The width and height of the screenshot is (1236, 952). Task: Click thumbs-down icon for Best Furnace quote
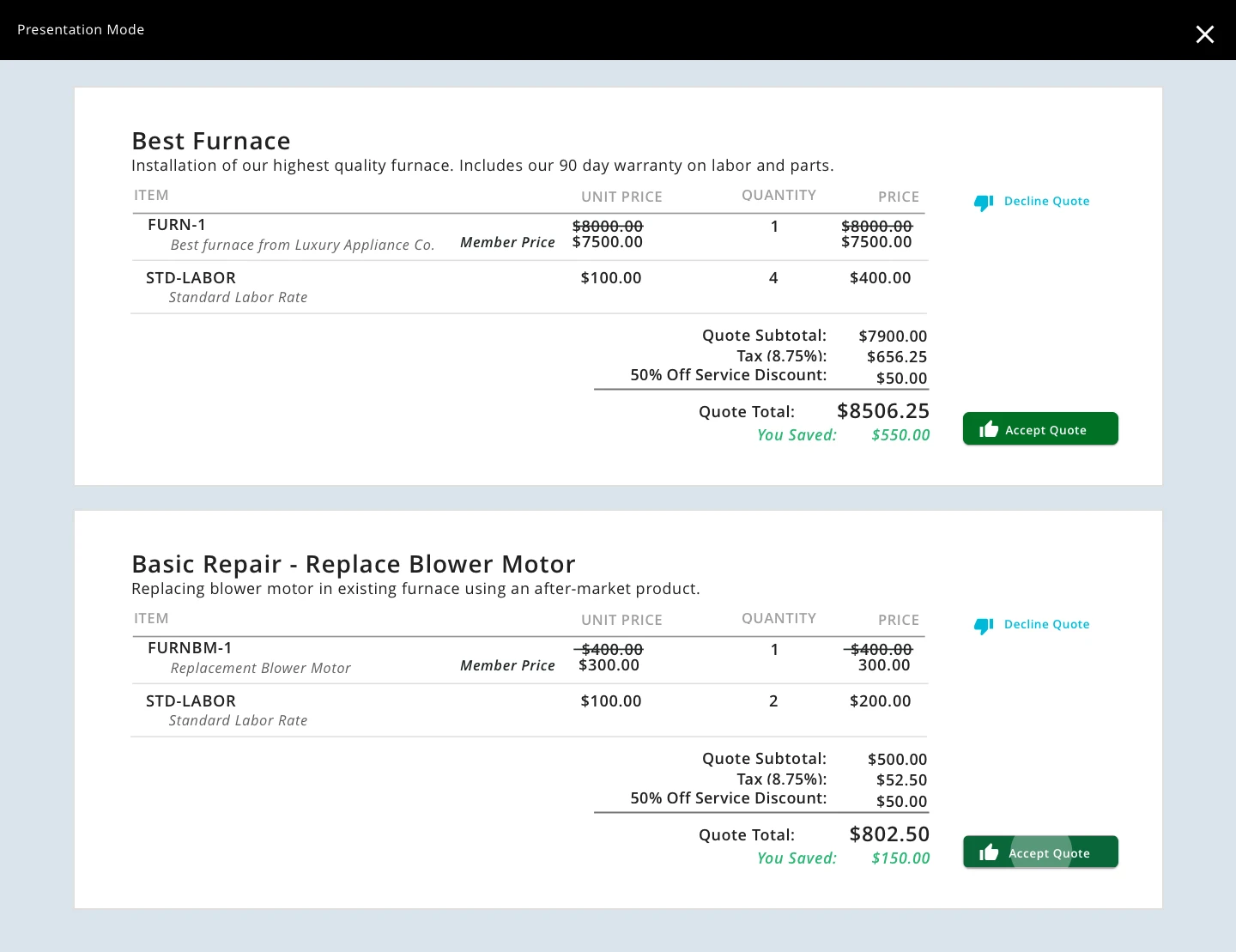984,203
